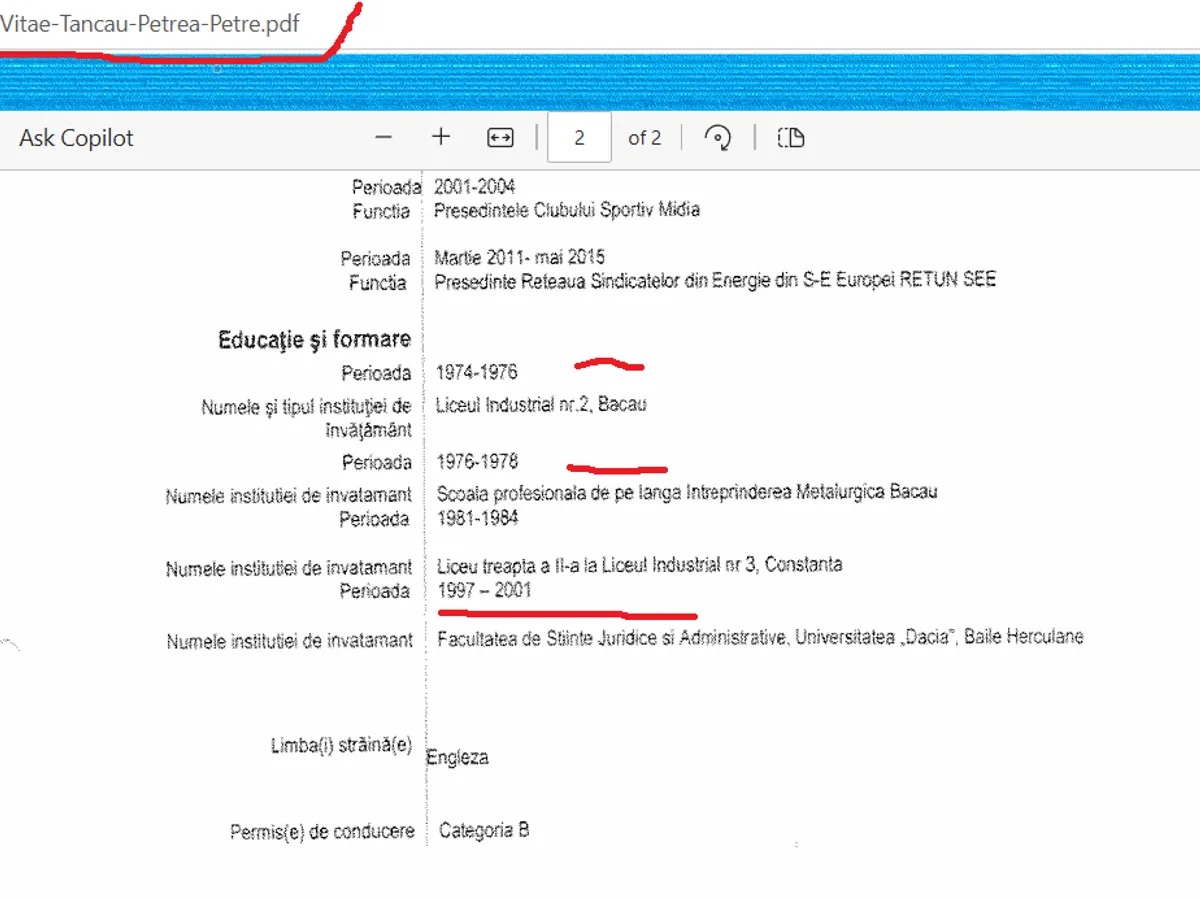Select the Vitae-Tancau-Petrea-Petre.pdf tab
This screenshot has width=1200, height=900.
(x=150, y=25)
